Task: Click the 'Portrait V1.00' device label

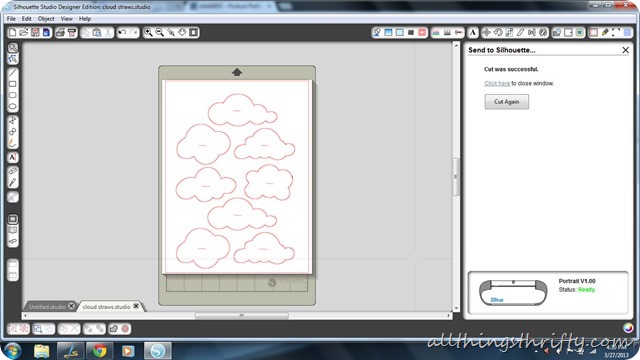Action: (x=577, y=281)
